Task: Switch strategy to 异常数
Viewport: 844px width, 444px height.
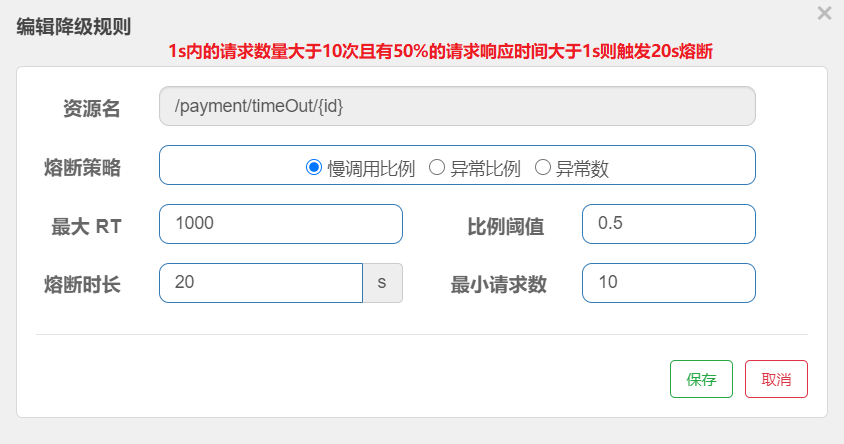Action: (543, 168)
